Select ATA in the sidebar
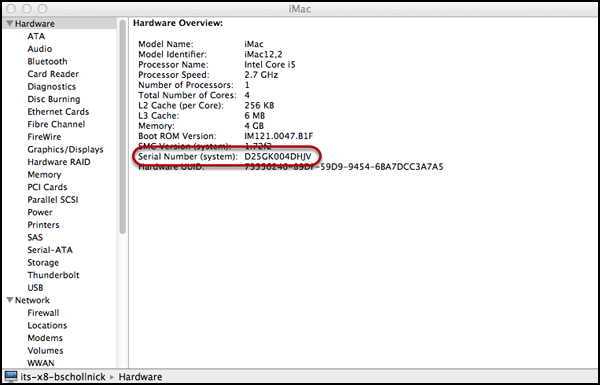The width and height of the screenshot is (600, 385). point(36,36)
